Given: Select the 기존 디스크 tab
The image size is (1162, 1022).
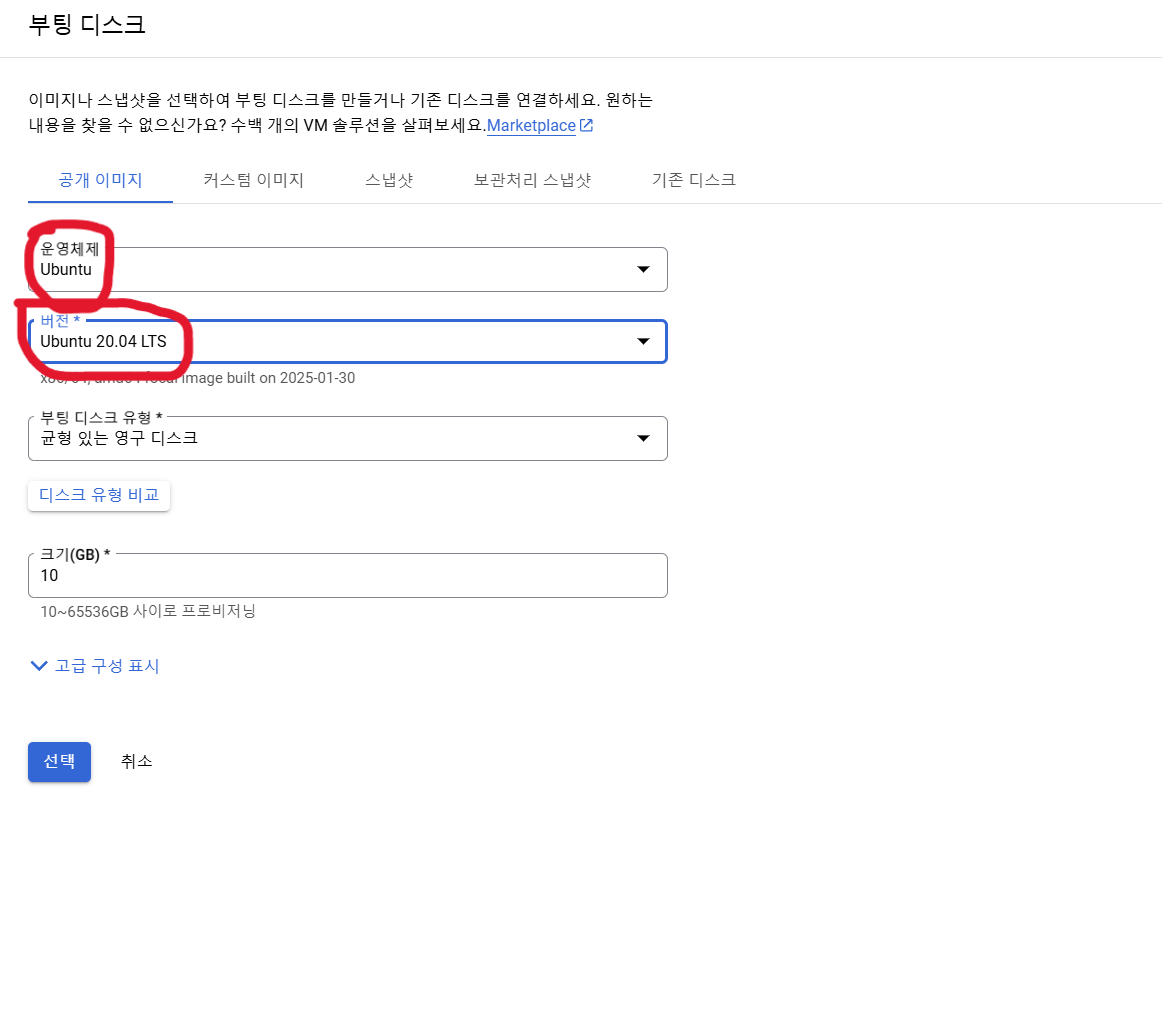Looking at the screenshot, I should pos(693,181).
